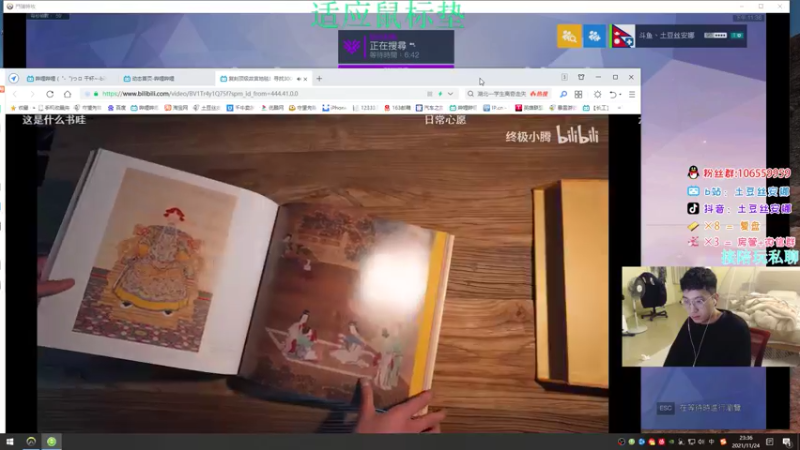This screenshot has height=450, width=800.
Task: Open the Windows notification center icon
Action: [x=786, y=442]
